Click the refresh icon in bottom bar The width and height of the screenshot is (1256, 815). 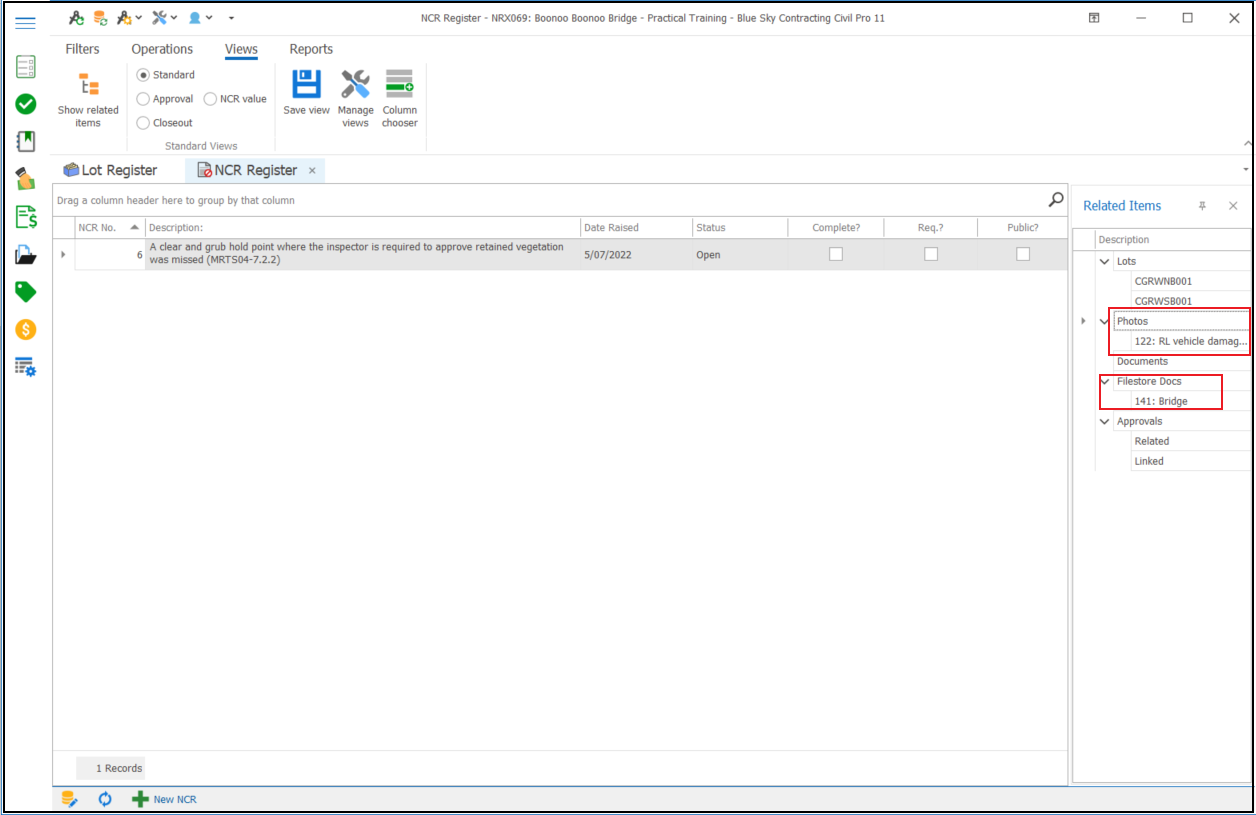point(105,799)
